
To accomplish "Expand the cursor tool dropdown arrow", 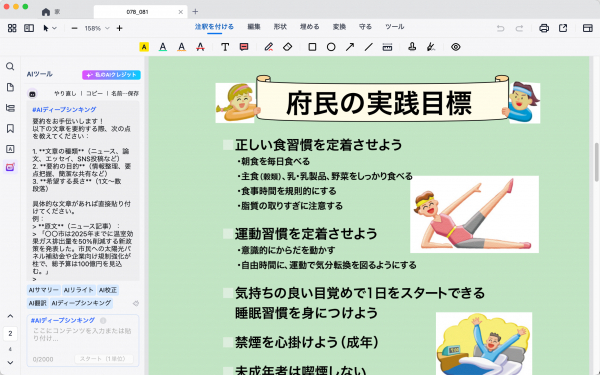I will coord(54,28).
